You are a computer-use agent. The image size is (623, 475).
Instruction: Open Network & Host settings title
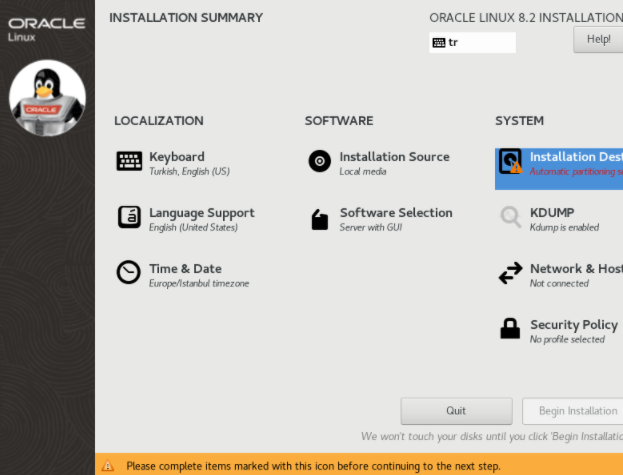coord(577,269)
